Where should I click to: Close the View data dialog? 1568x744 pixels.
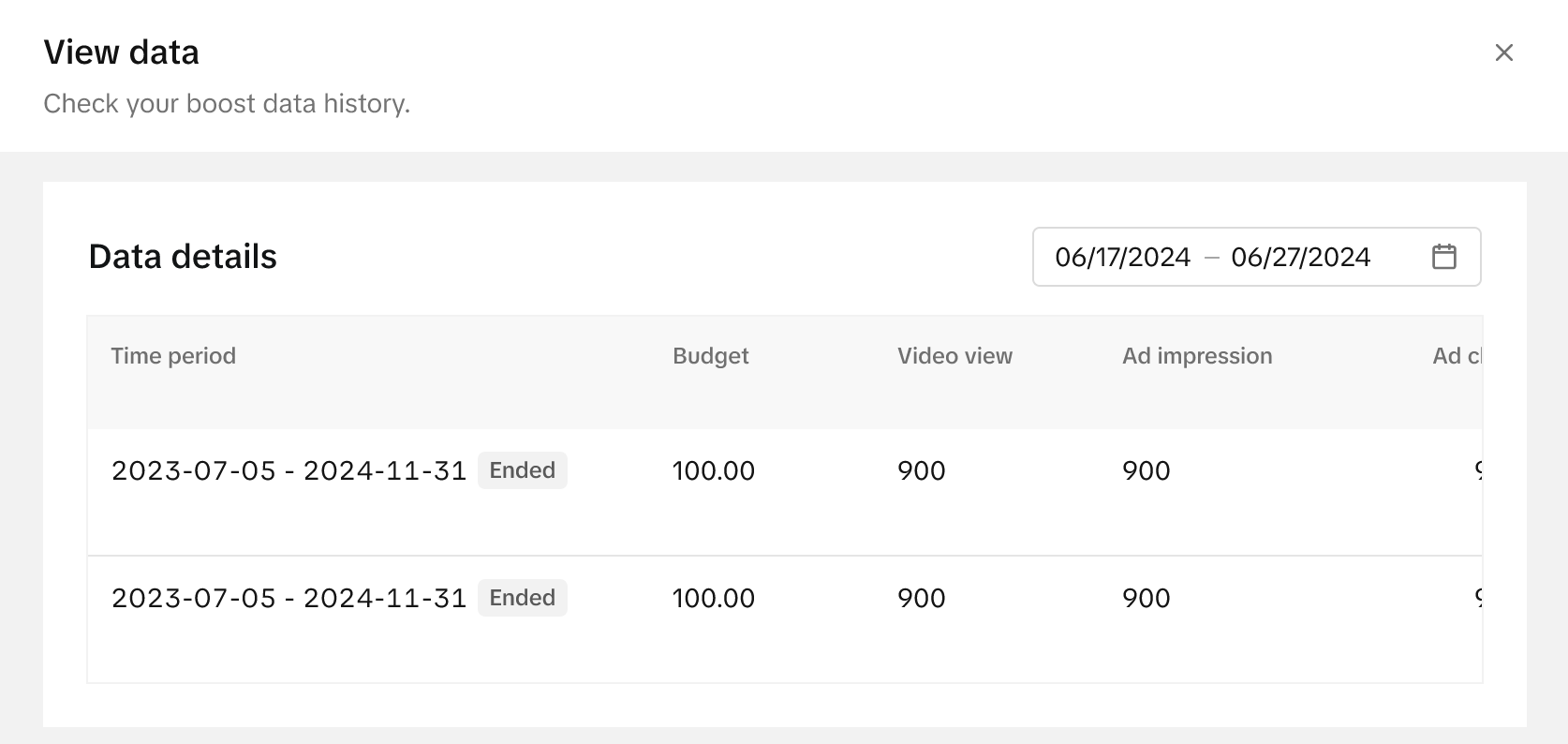click(x=1503, y=52)
